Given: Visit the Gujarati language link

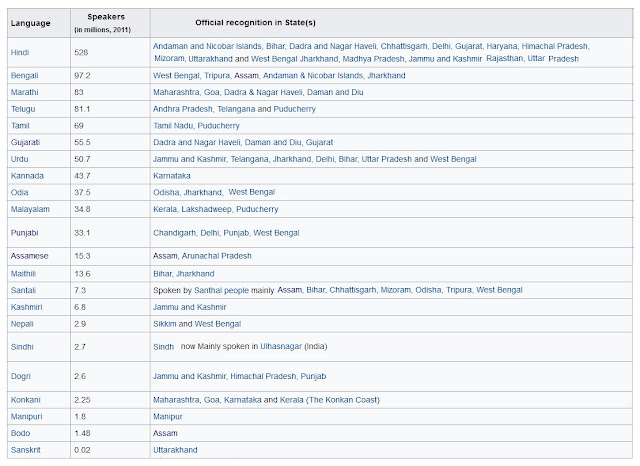Looking at the screenshot, I should (x=25, y=143).
